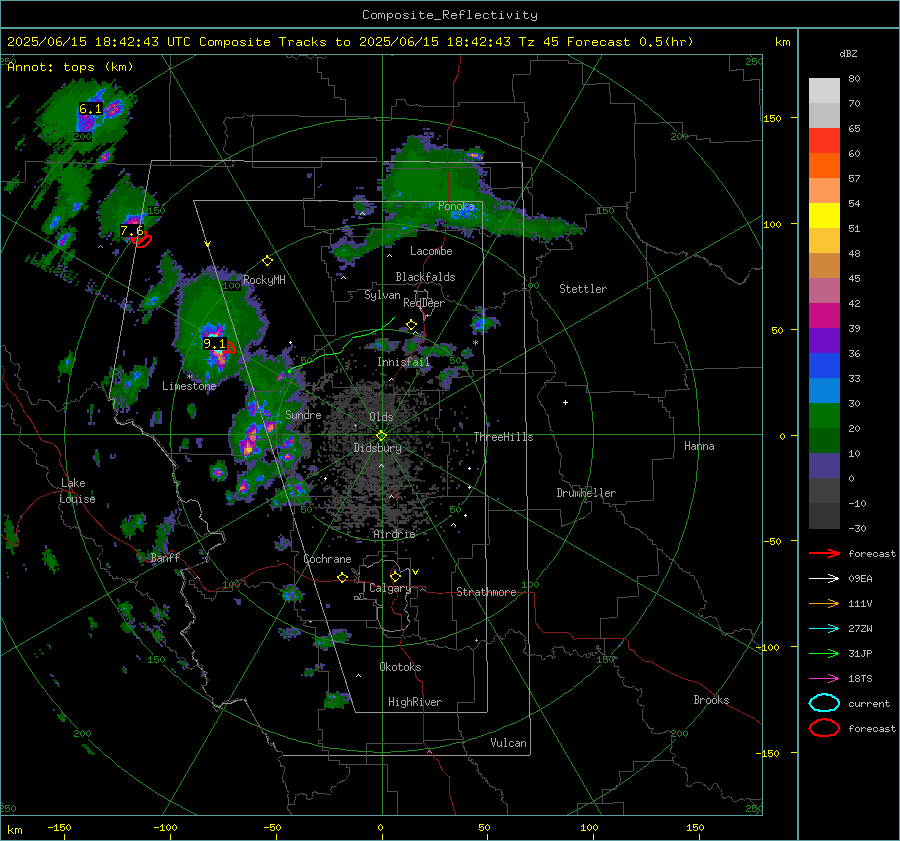Viewport: 900px width, 841px height.
Task: Click the cyan 27ZW arrow legend icon
Action: coord(824,629)
